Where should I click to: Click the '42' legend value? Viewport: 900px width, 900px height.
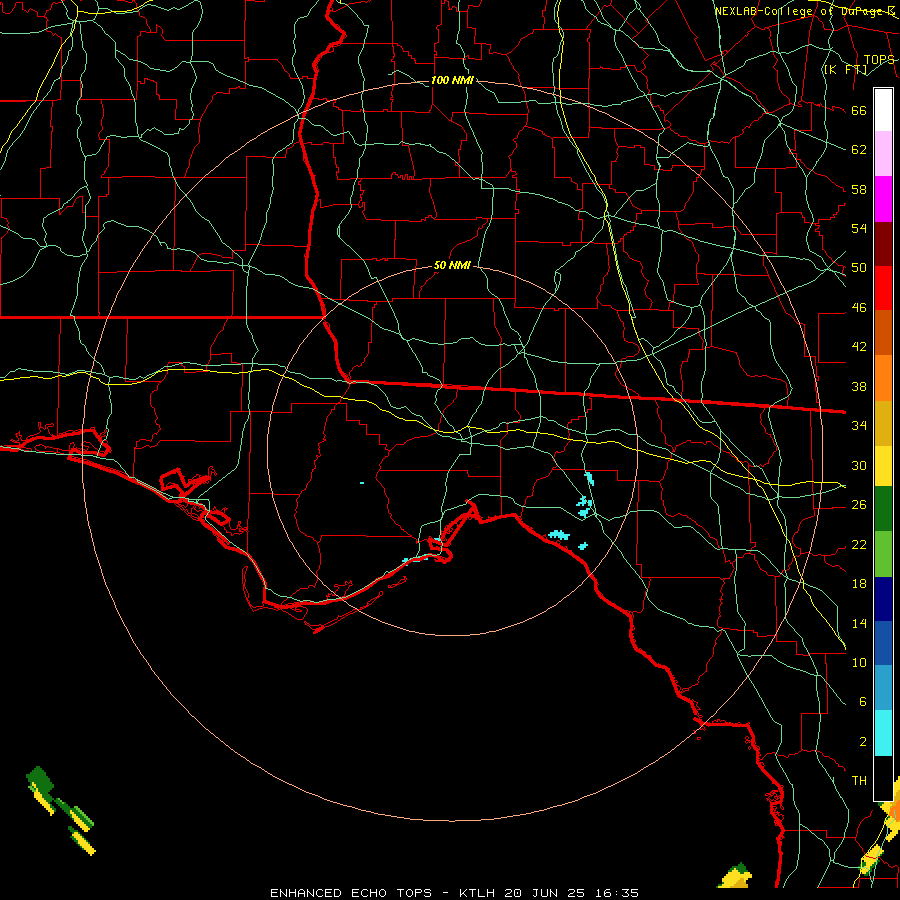click(x=859, y=347)
